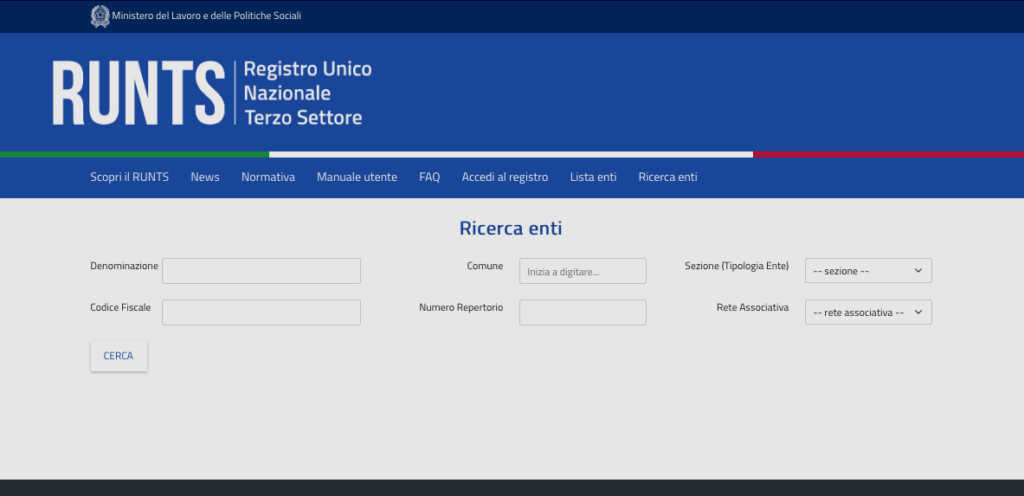Image resolution: width=1024 pixels, height=496 pixels.
Task: Click the Rete Associativa label
Action: (x=752, y=307)
